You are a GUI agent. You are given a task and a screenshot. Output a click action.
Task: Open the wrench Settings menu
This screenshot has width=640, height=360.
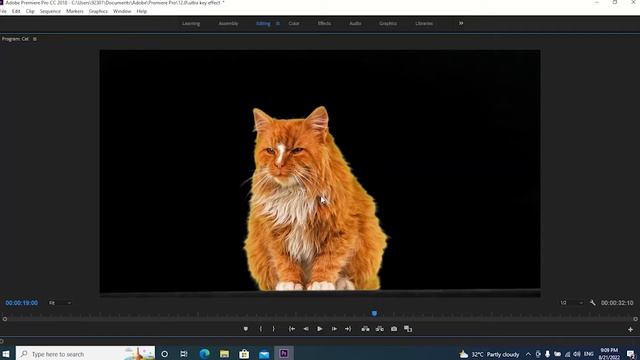pos(592,303)
